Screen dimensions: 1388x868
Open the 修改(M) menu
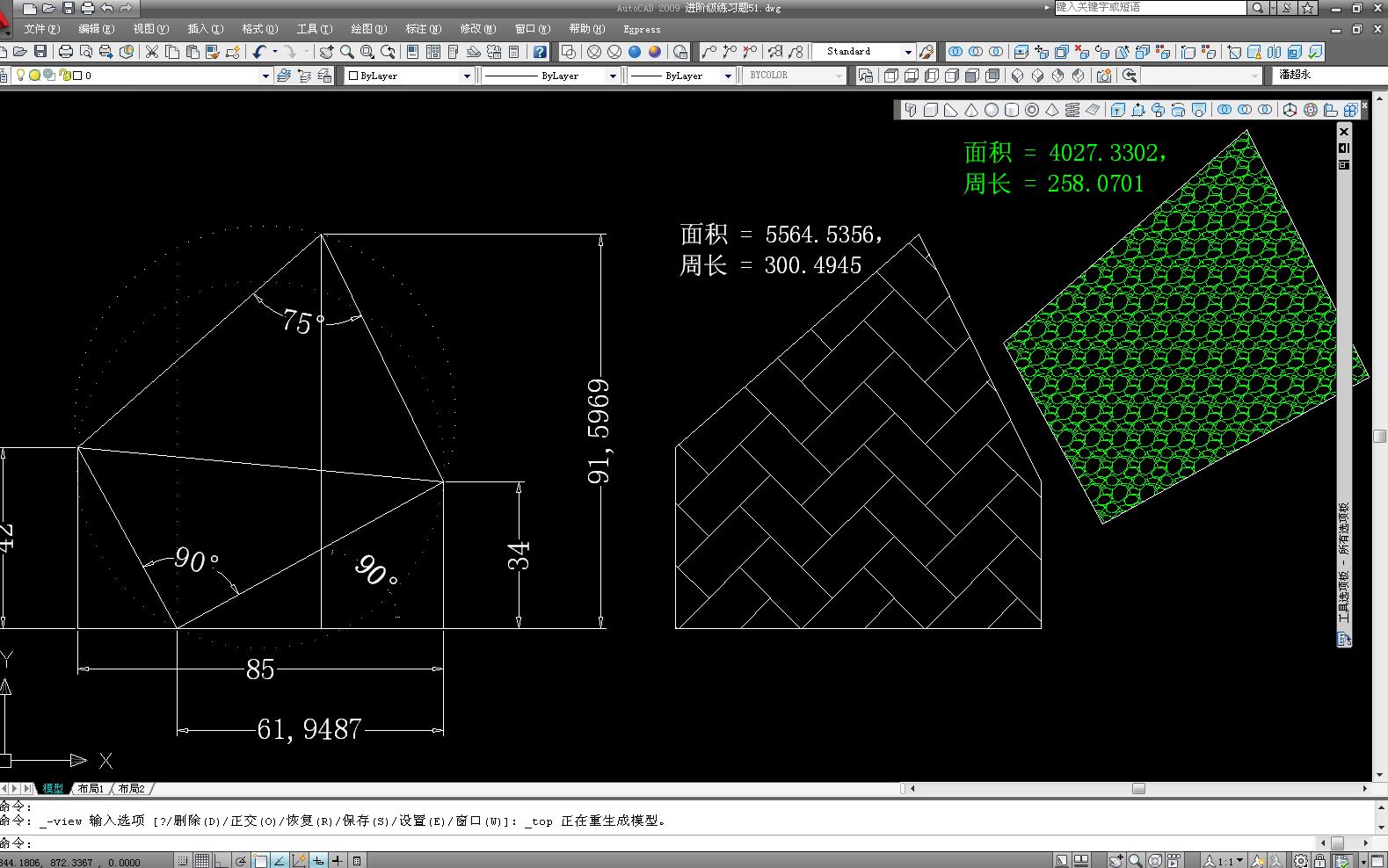(478, 29)
